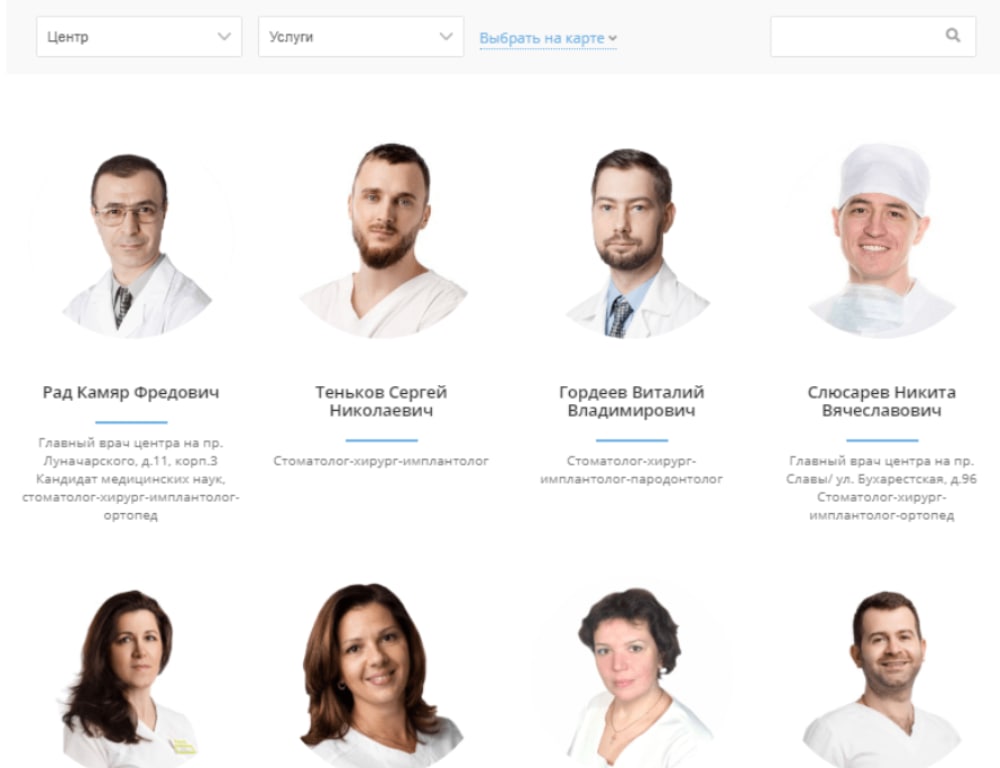Click the name Гордеев Виталий Владимирович

tap(631, 401)
